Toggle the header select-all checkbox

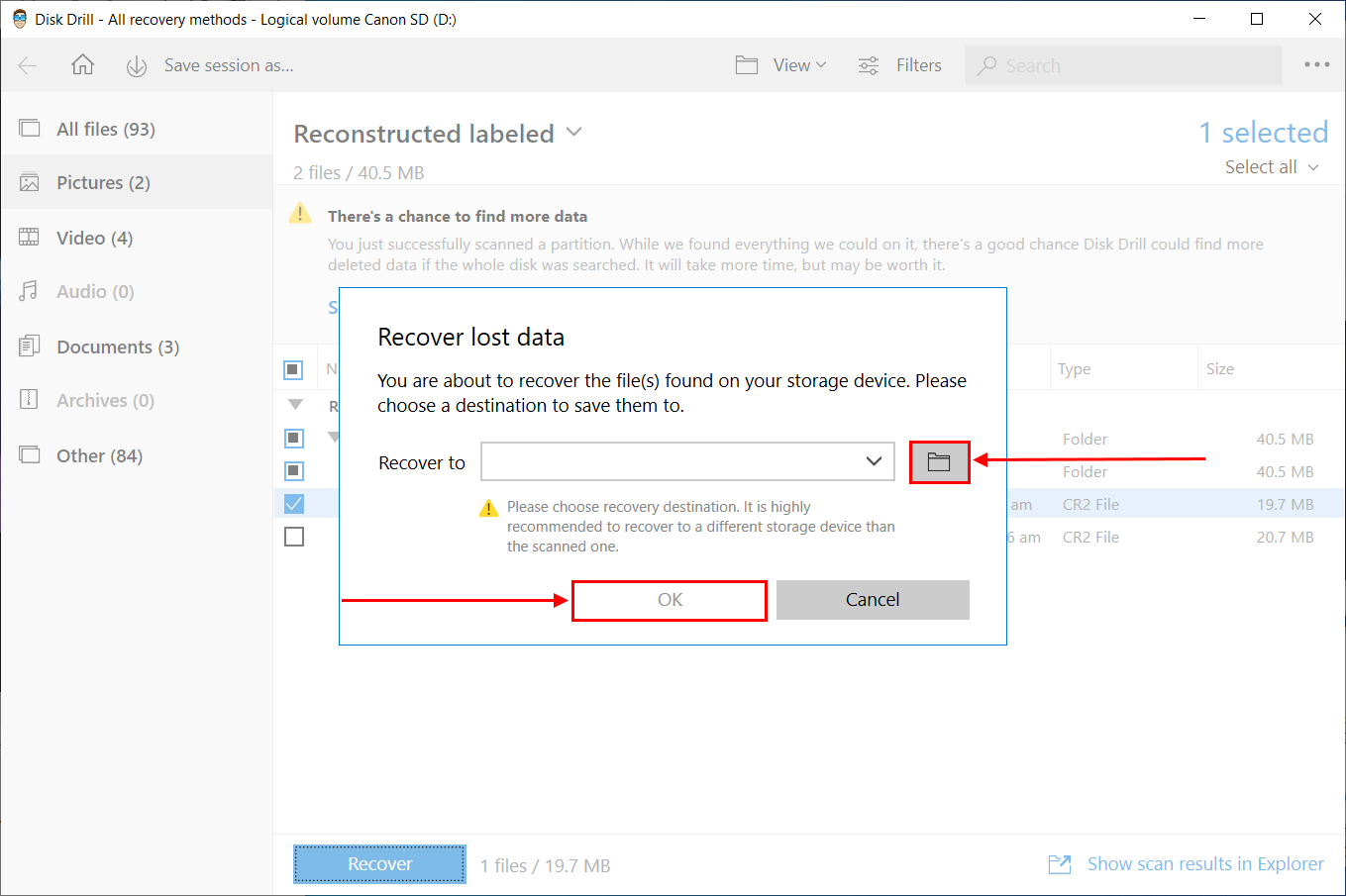(x=293, y=369)
